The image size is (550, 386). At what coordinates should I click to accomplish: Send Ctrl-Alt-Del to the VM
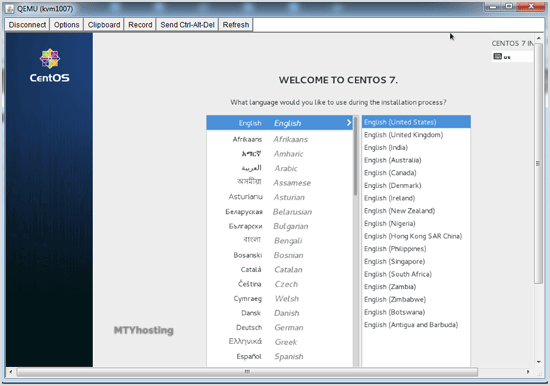[x=187, y=25]
